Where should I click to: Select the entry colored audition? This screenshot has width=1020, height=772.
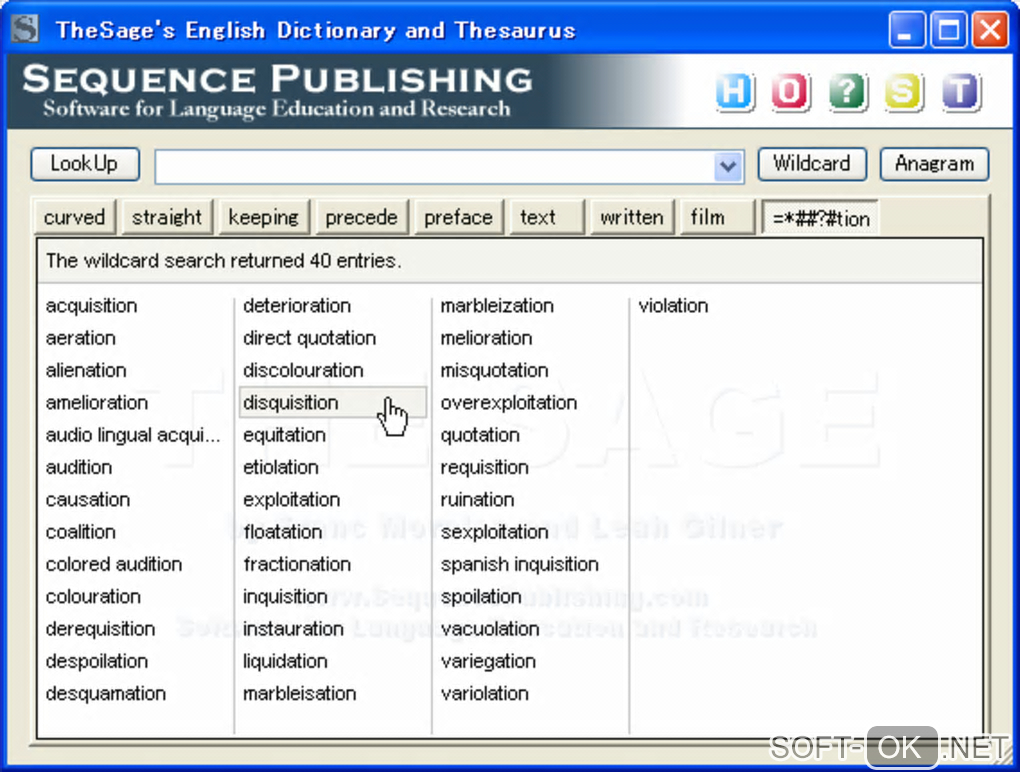tap(114, 564)
